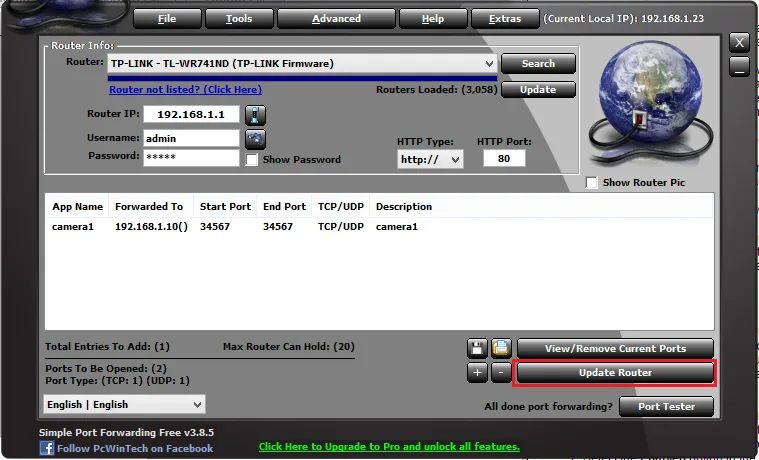
Task: Click the Forwarded To column header
Action: [x=151, y=206]
